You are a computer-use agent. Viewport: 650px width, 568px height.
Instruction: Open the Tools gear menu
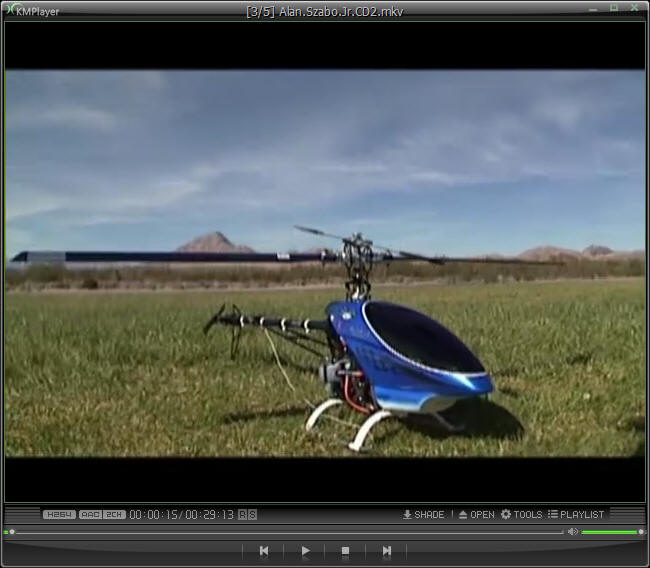pyautogui.click(x=521, y=514)
